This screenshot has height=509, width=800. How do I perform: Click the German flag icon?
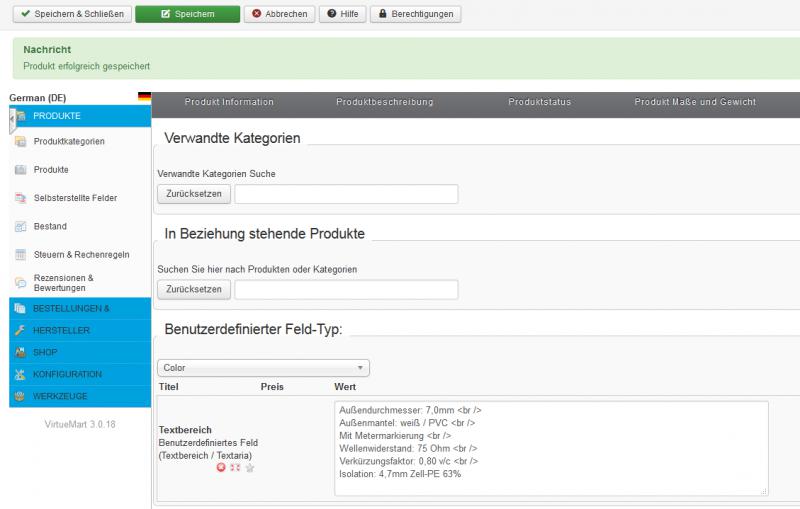tap(144, 97)
